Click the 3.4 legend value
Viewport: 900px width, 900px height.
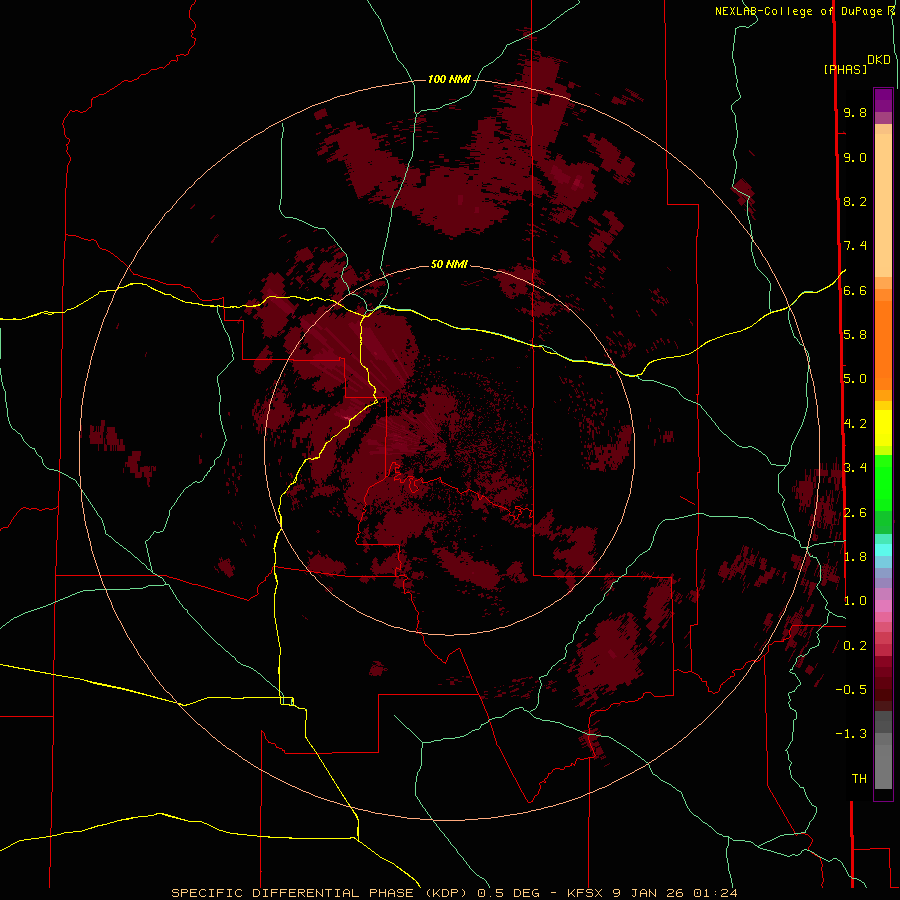pos(855,468)
